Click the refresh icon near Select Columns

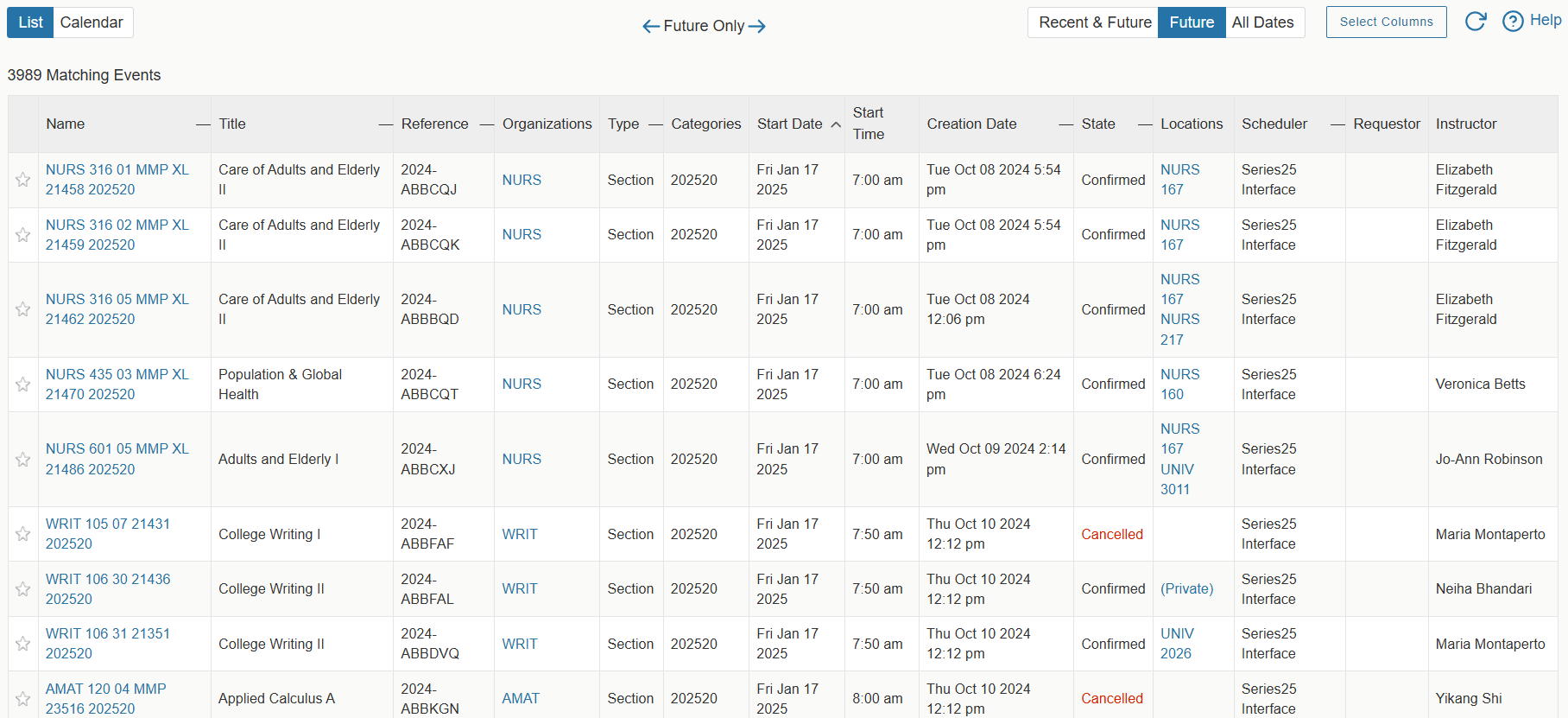1475,22
